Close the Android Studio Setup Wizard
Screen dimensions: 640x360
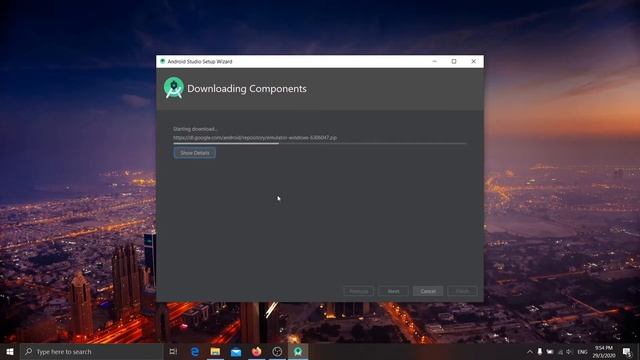click(473, 61)
